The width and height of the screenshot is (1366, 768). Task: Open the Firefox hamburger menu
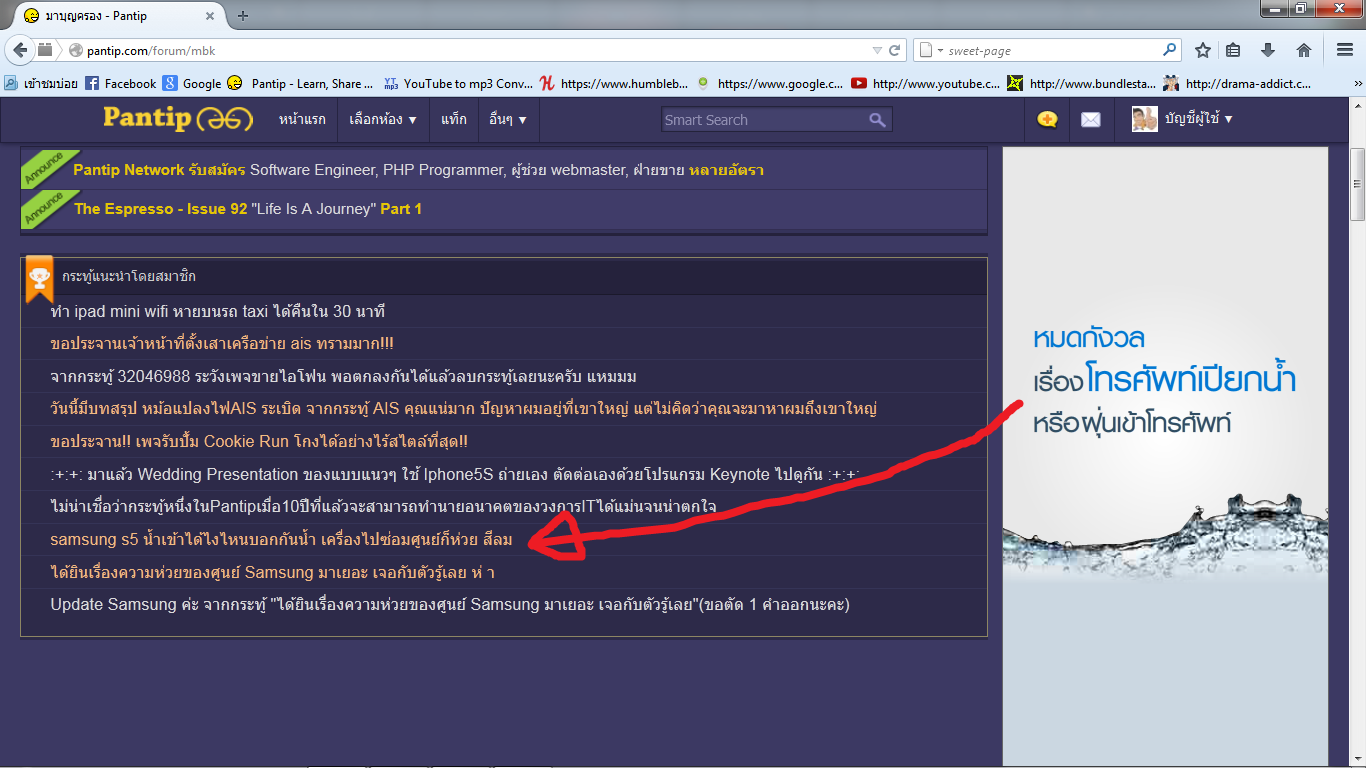[x=1345, y=50]
